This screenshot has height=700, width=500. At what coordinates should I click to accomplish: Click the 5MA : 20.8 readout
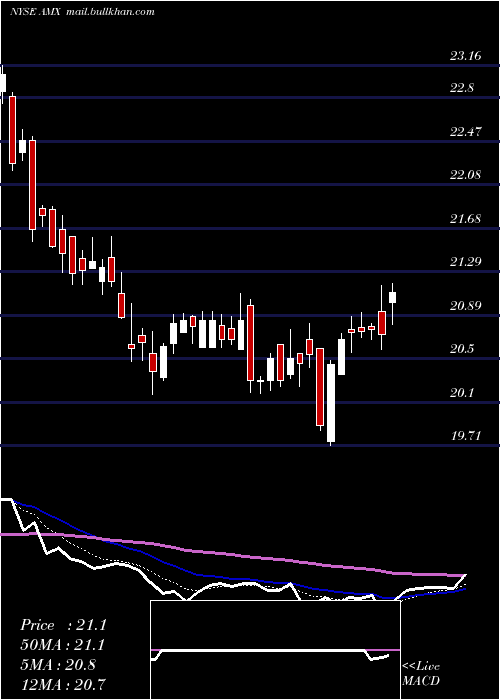click(x=58, y=665)
